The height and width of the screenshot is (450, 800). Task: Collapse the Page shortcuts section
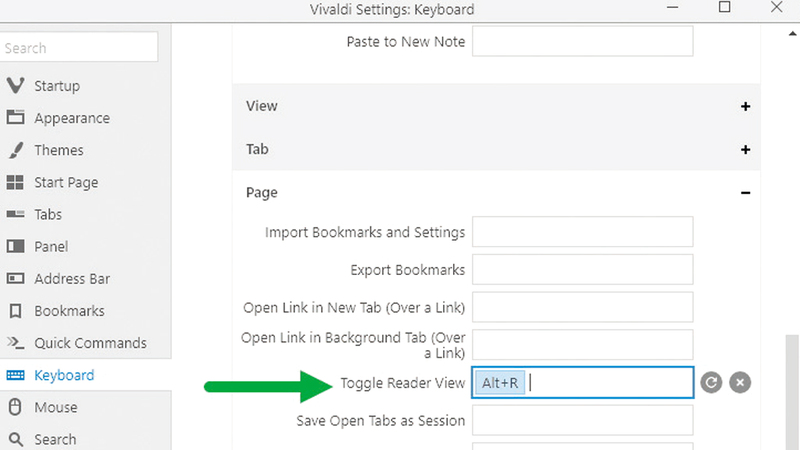tap(745, 192)
